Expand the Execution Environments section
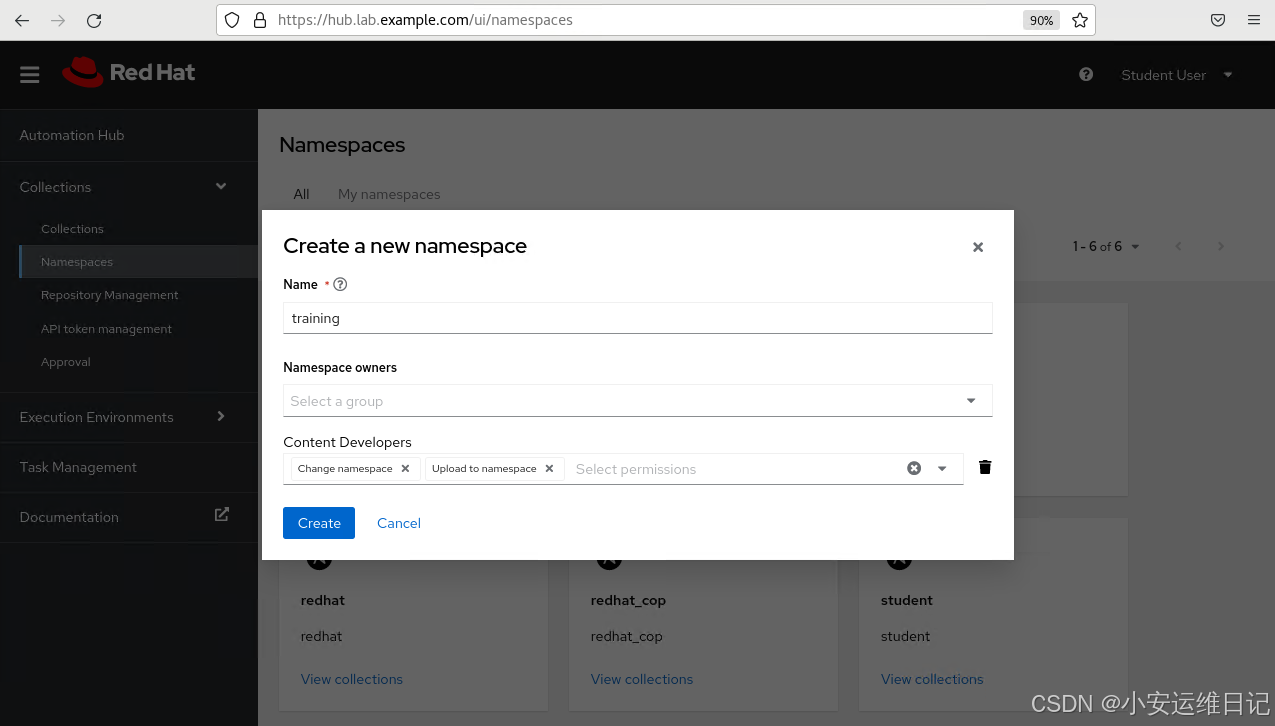Screen dimensions: 1275x726 click(x=128, y=417)
